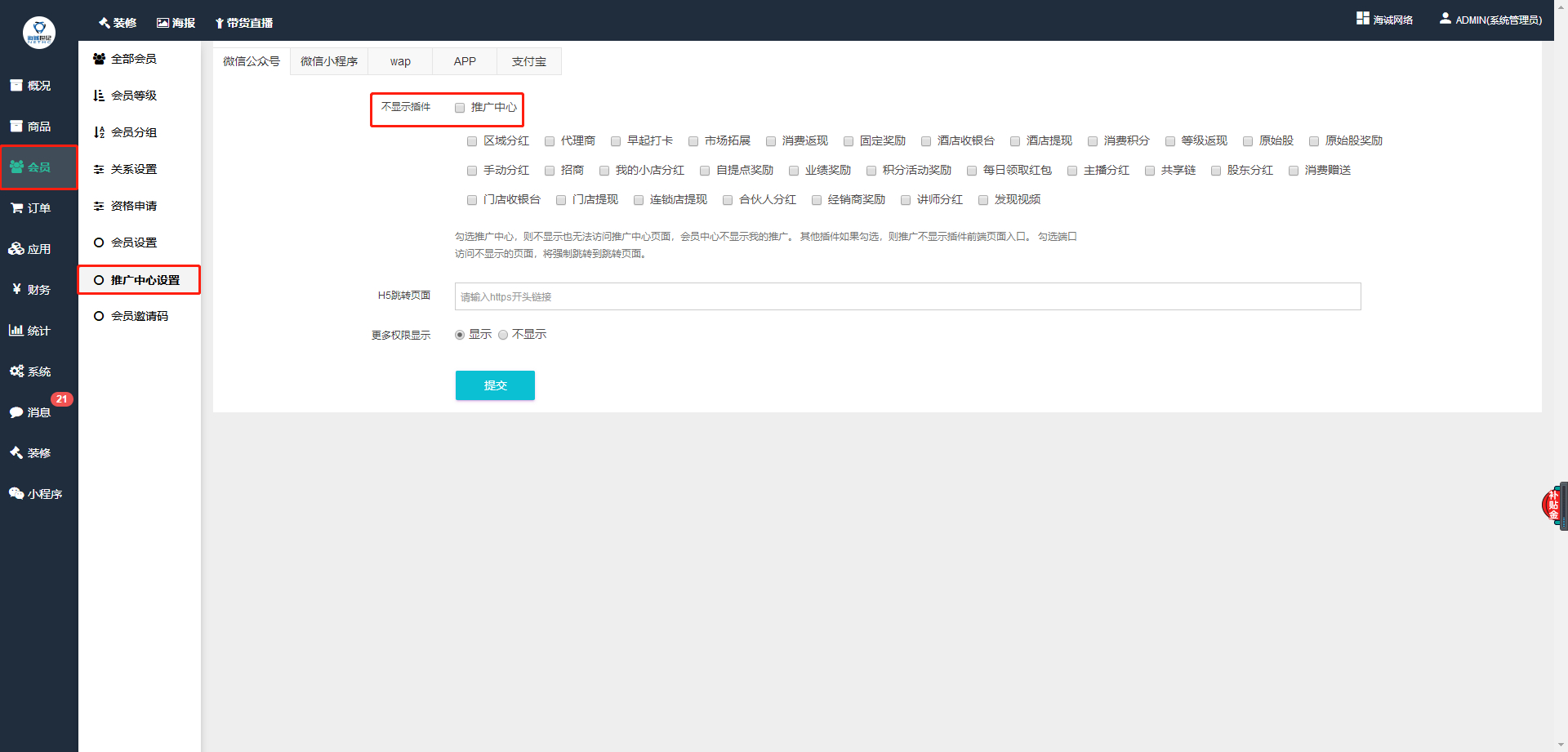Check the 发现视频 checkbox
This screenshot has width=1568, height=752.
983,200
